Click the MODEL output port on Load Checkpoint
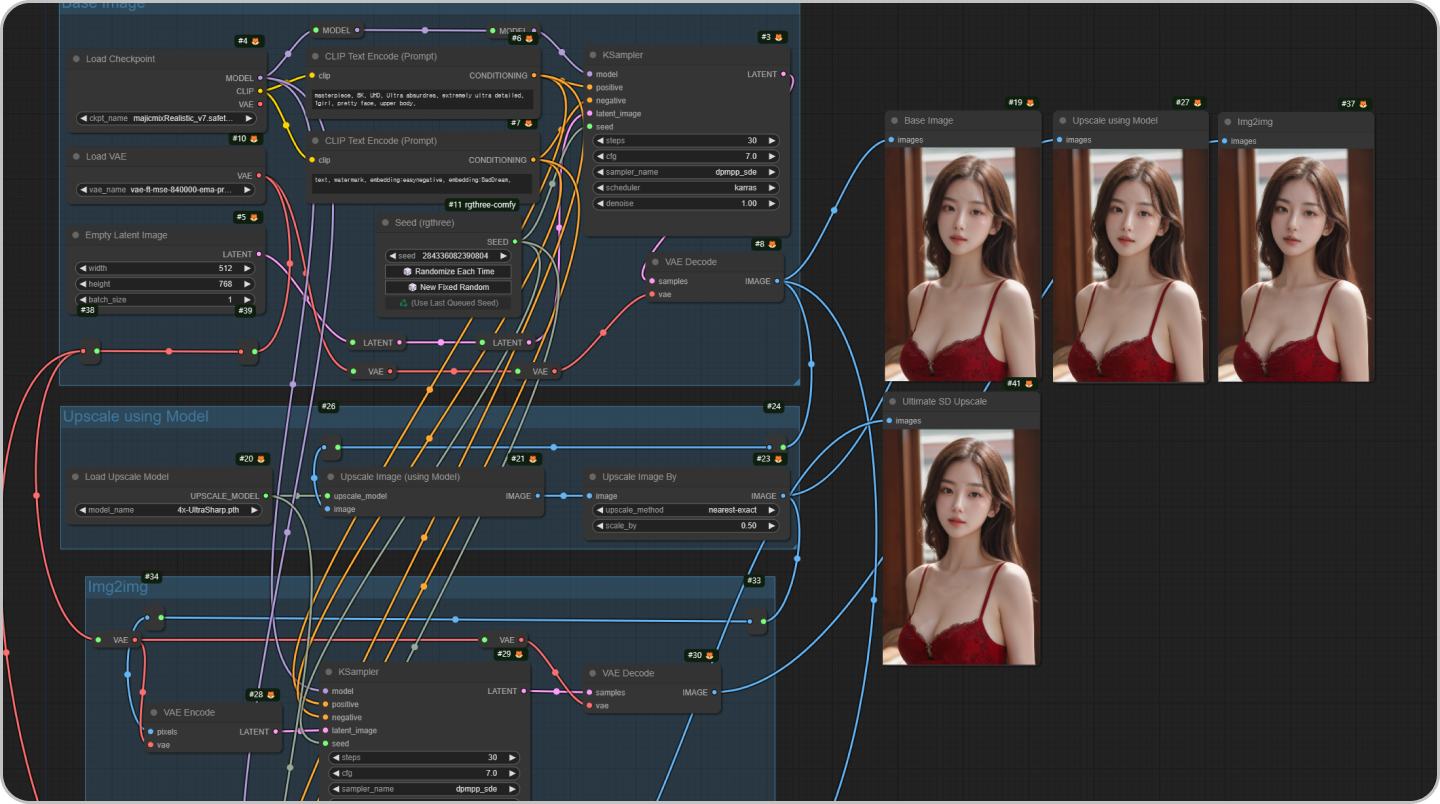Screen dimensions: 1440x804 point(261,78)
